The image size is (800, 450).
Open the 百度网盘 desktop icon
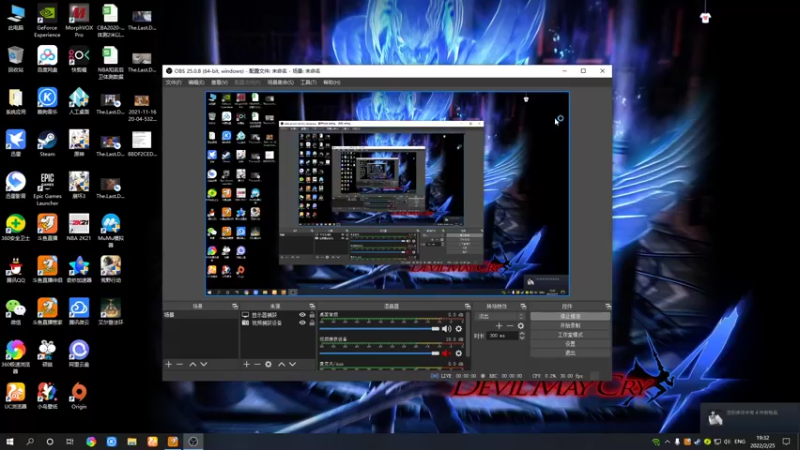click(47, 59)
